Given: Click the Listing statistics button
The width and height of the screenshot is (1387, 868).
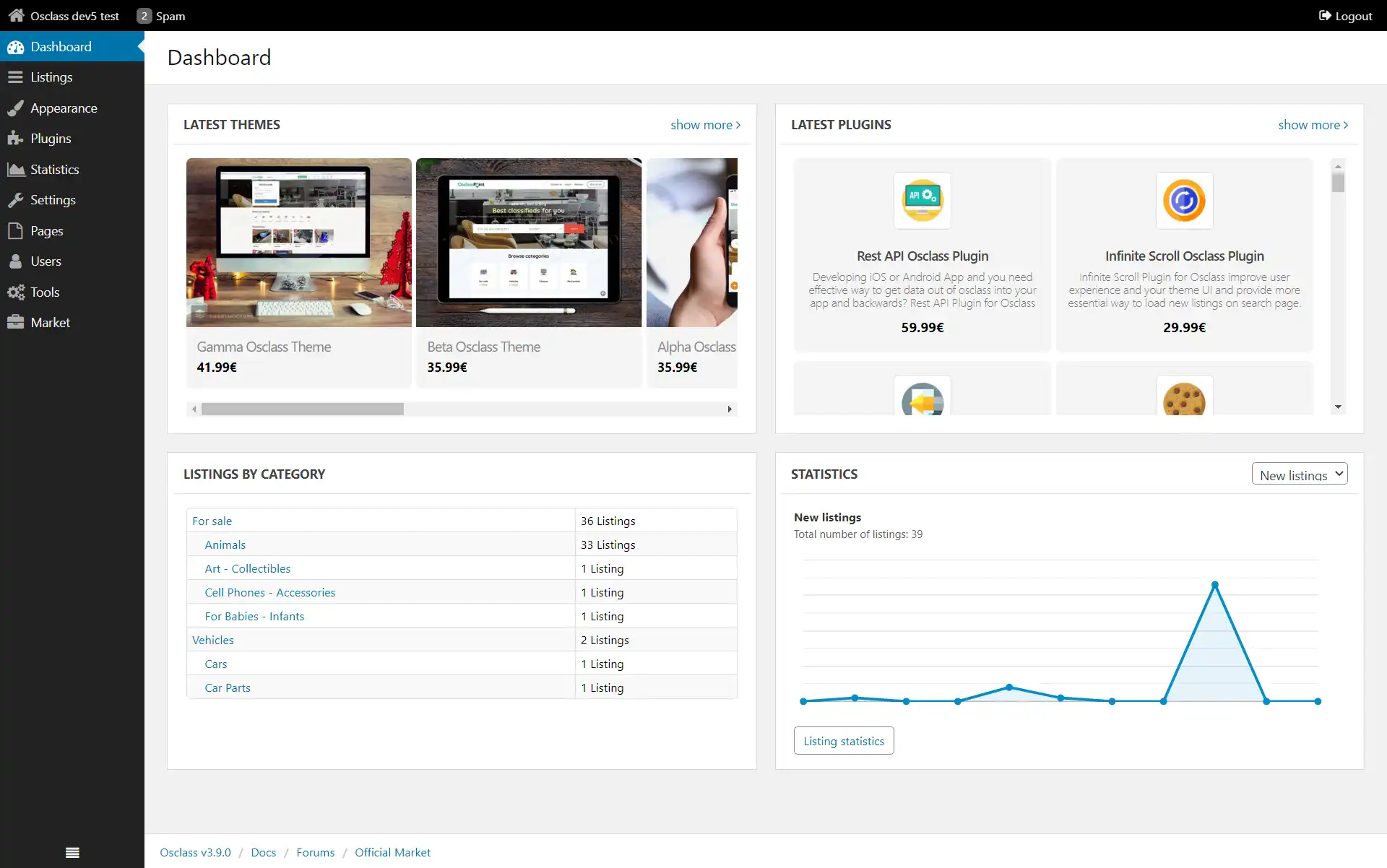Looking at the screenshot, I should 844,741.
